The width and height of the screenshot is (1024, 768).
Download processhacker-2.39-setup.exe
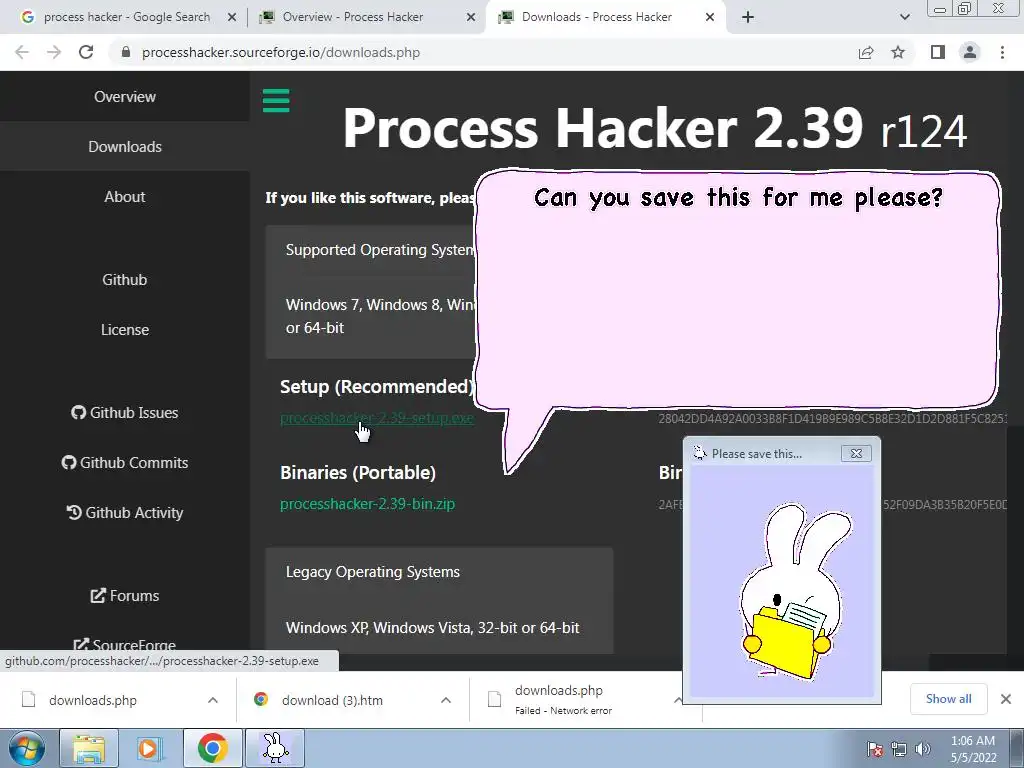point(377,418)
